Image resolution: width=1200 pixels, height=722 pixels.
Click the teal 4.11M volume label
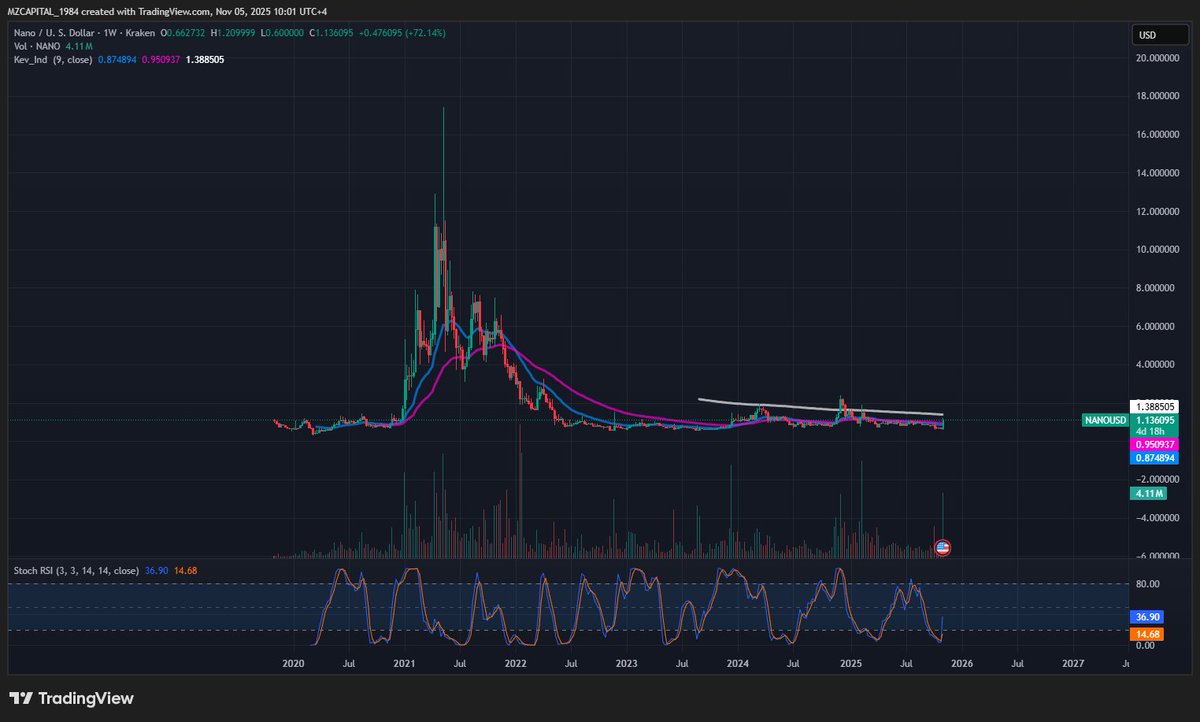click(x=1151, y=493)
